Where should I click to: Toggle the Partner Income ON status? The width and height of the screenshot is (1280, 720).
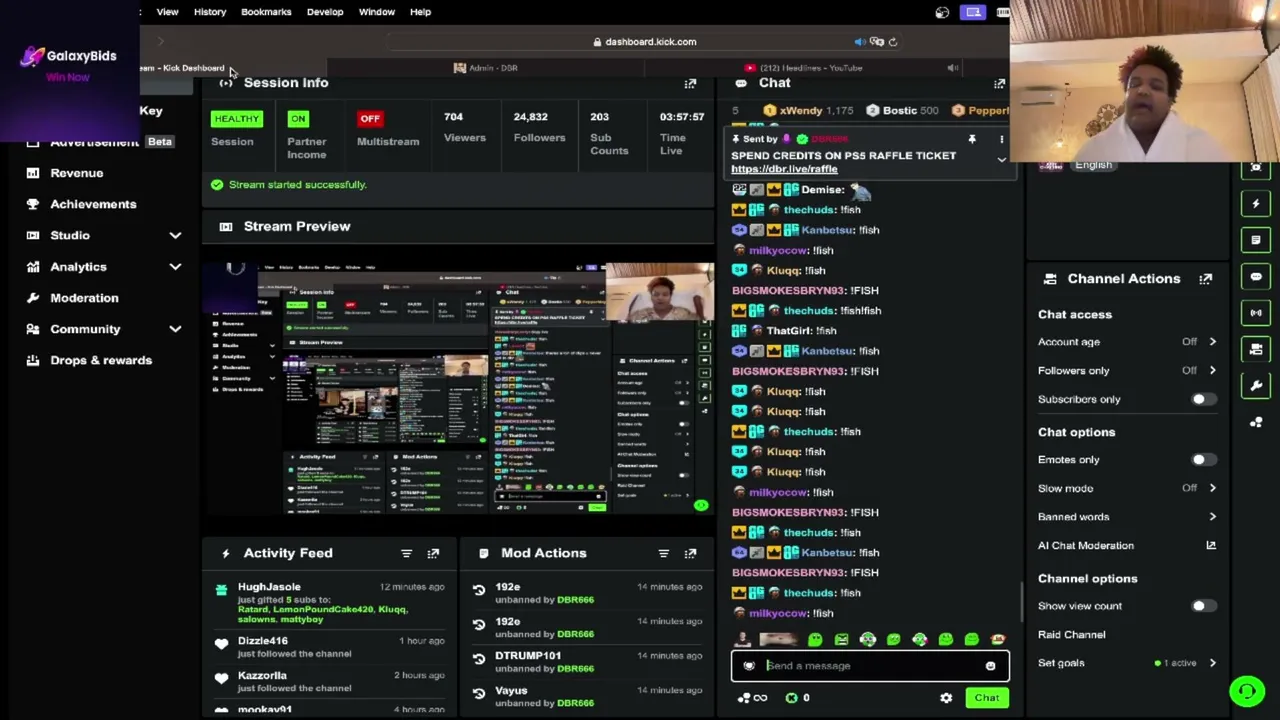[x=298, y=119]
